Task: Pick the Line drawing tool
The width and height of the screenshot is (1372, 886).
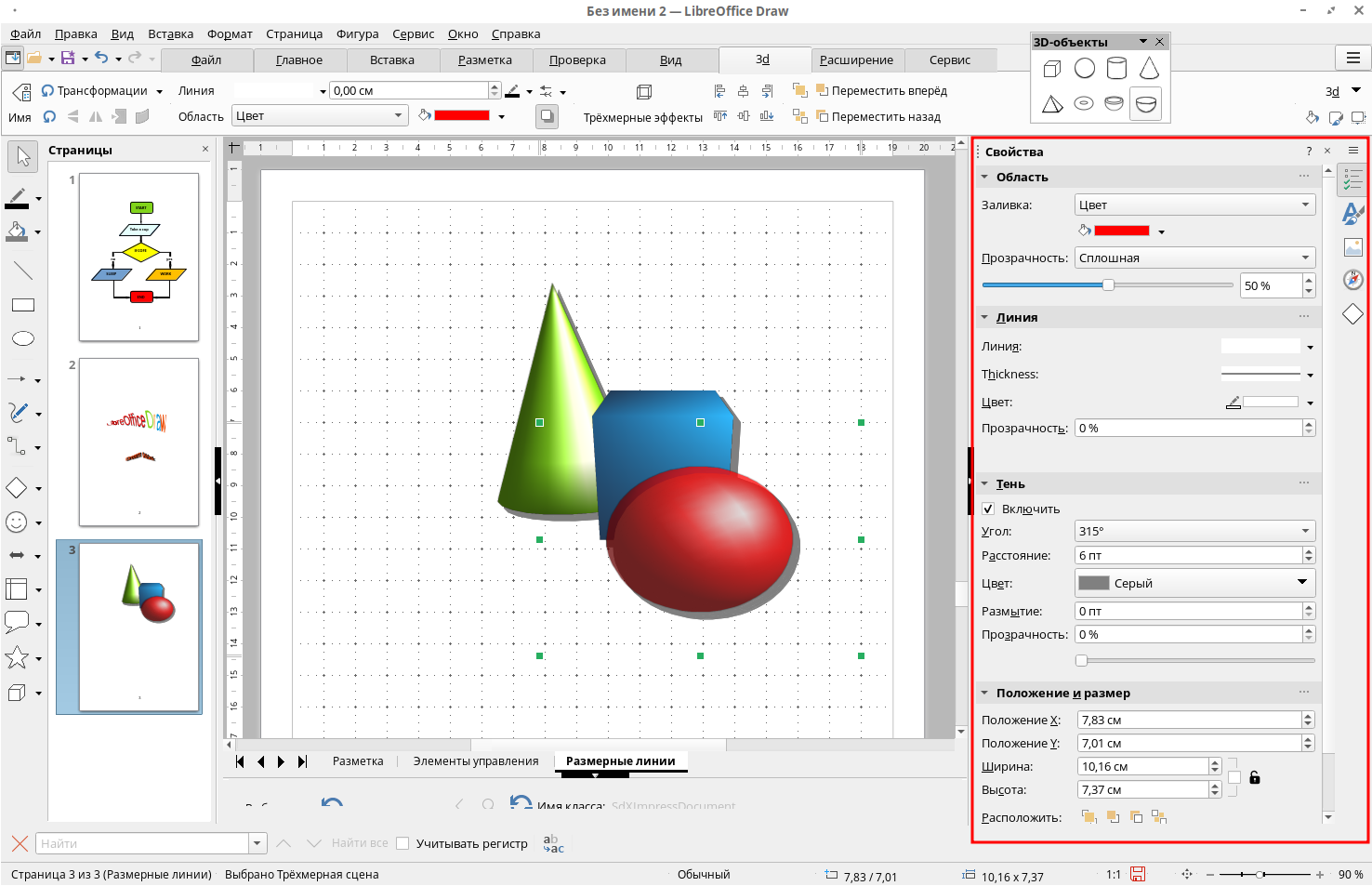Action: (23, 271)
